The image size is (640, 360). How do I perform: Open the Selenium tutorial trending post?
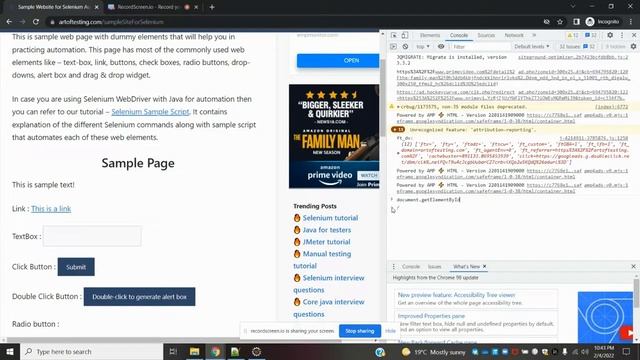[x=330, y=218]
